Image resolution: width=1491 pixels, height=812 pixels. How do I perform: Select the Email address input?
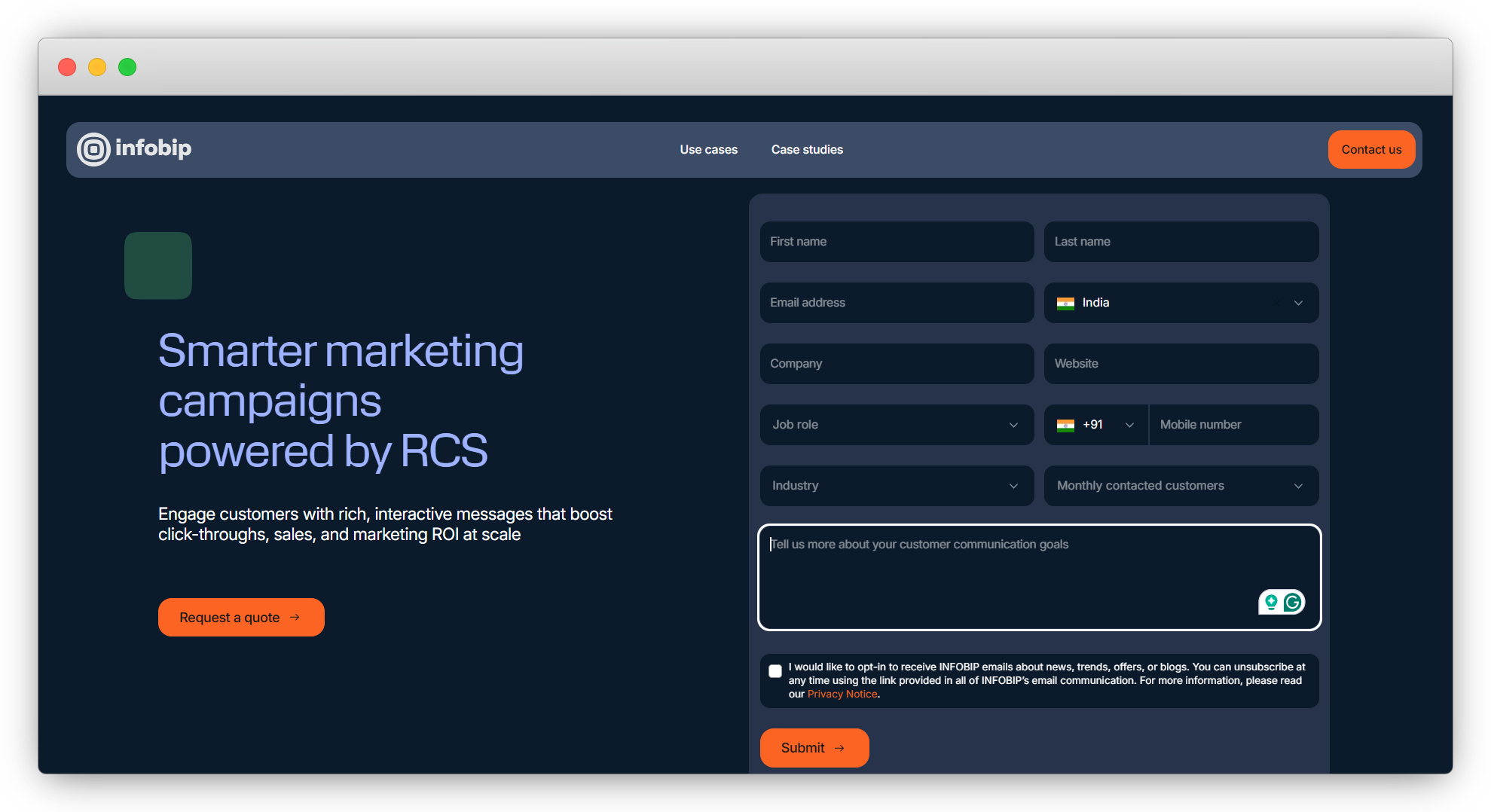(897, 303)
